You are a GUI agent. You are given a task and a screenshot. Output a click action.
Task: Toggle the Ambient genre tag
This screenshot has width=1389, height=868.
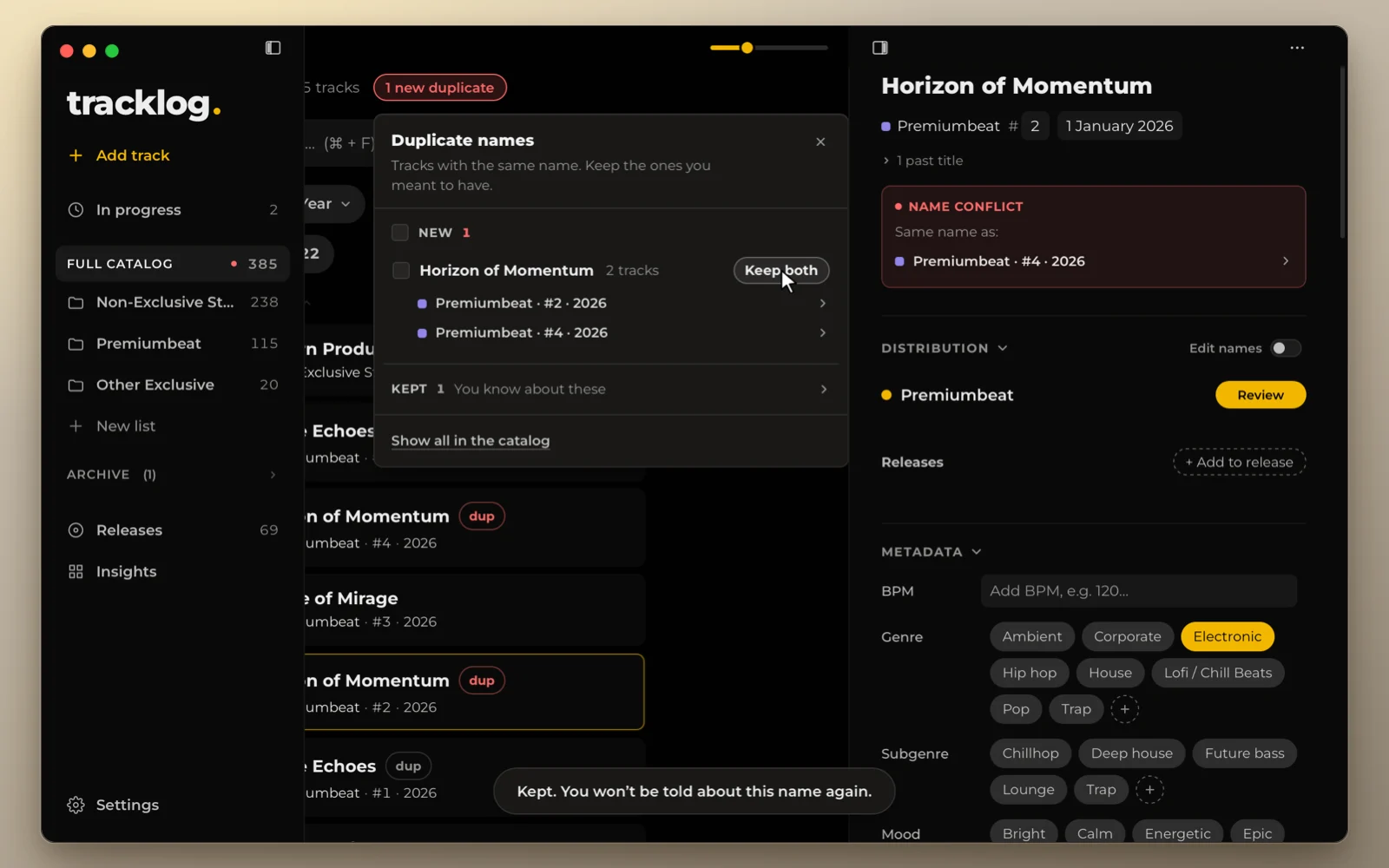(1031, 636)
